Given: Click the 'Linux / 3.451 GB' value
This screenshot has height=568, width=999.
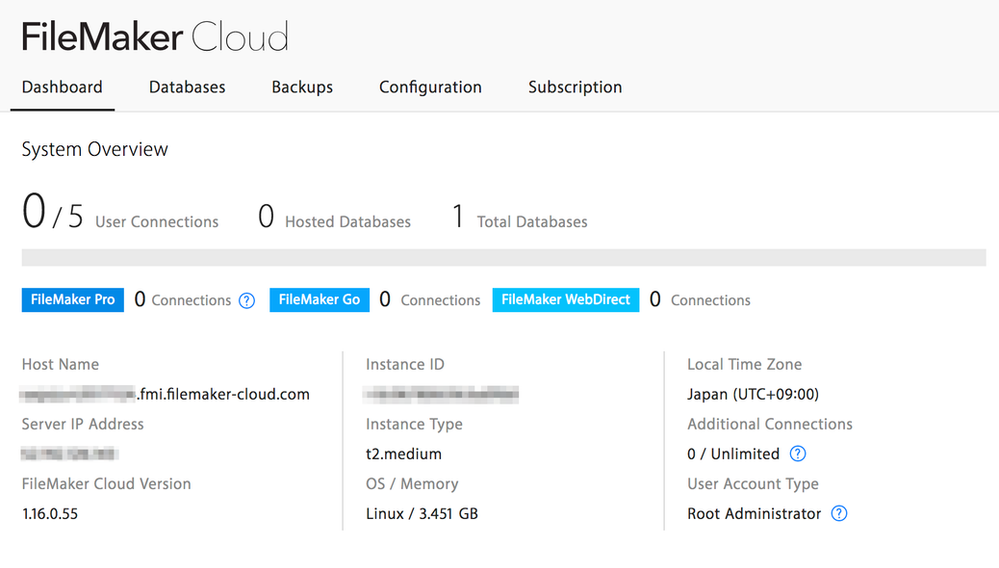Looking at the screenshot, I should 422,514.
